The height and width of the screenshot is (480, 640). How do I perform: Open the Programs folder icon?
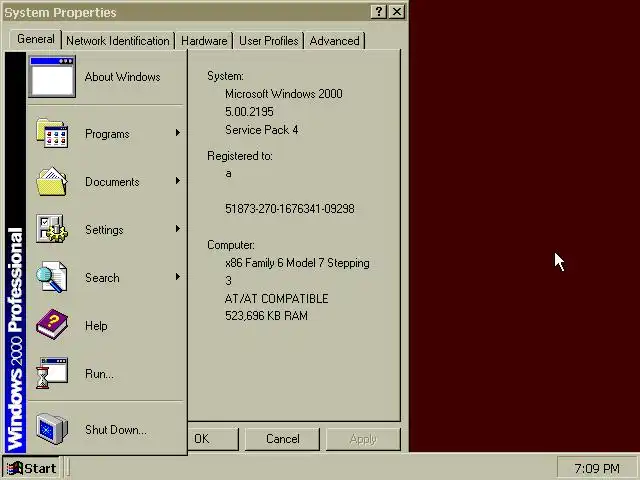[x=52, y=133]
